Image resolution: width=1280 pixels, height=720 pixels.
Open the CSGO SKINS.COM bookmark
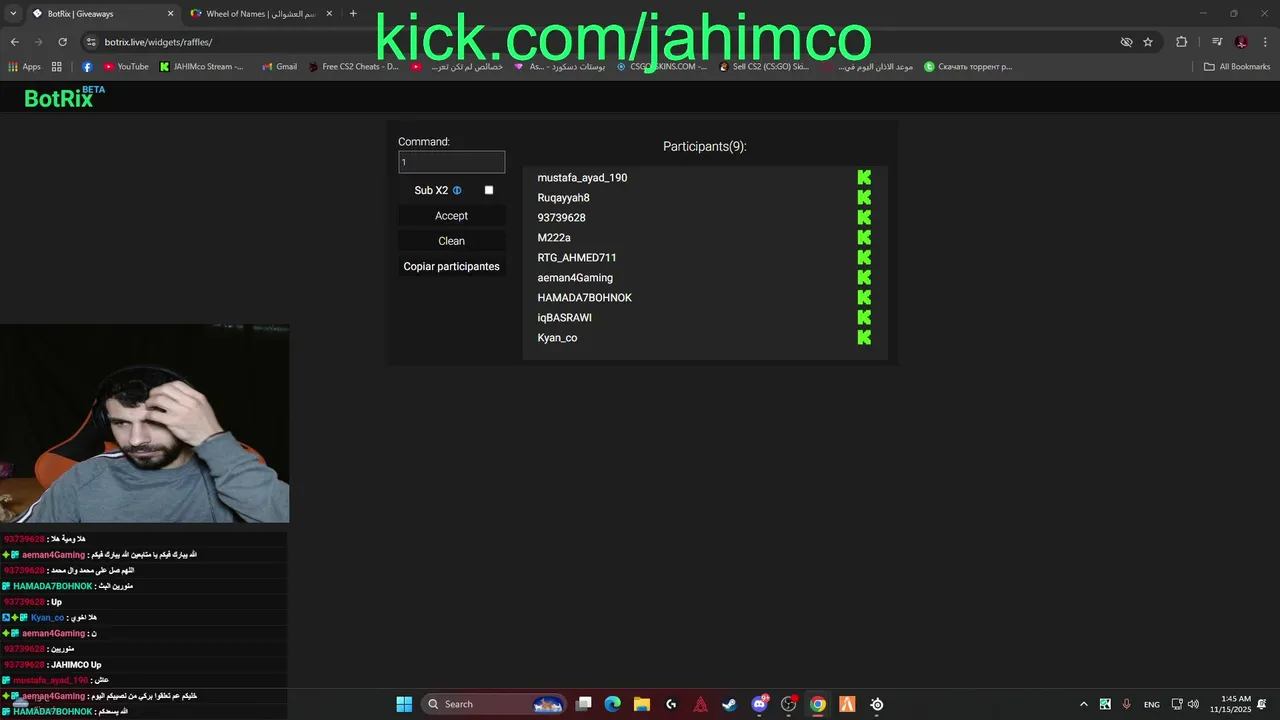661,67
